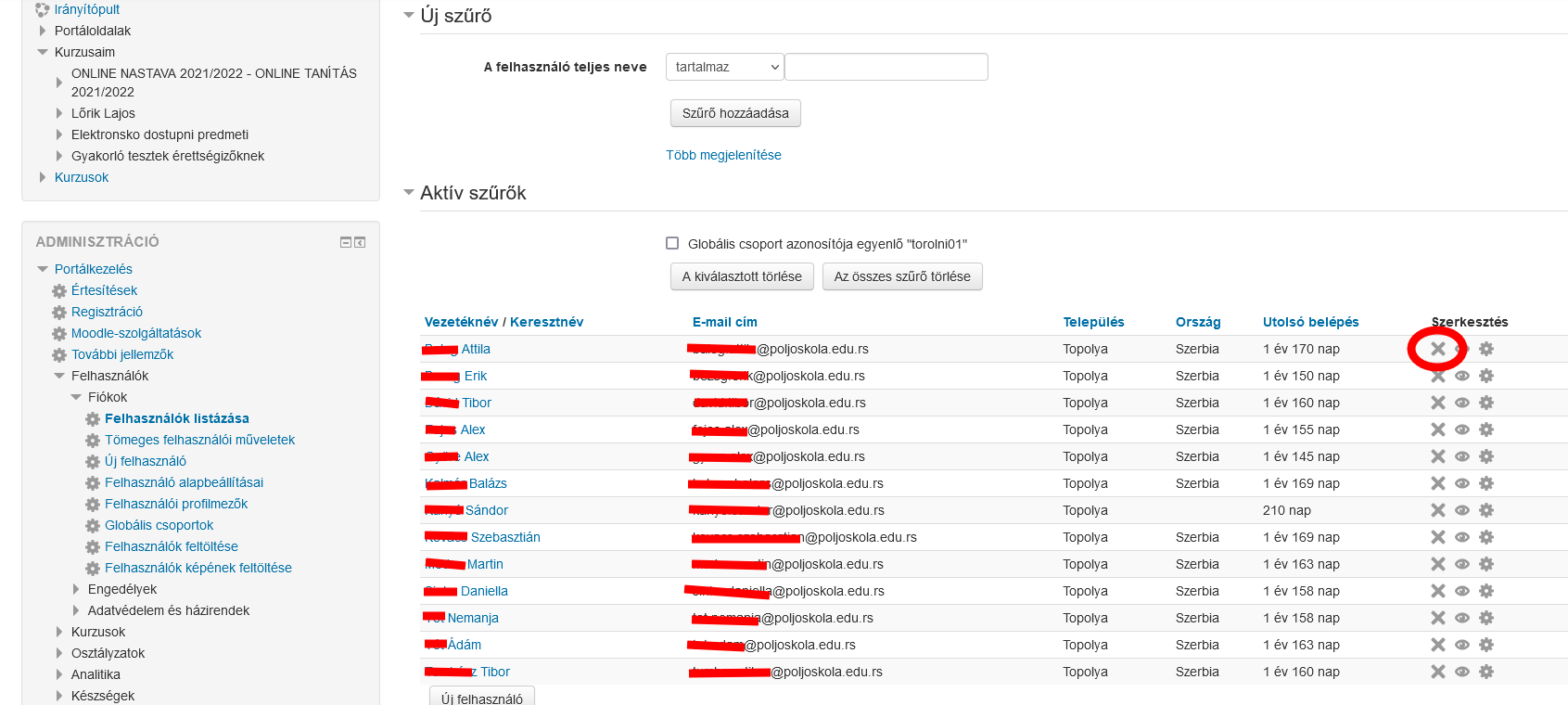Viewport: 1568px width, 705px height.
Task: Collapse the Új szűrő section
Action: [409, 15]
